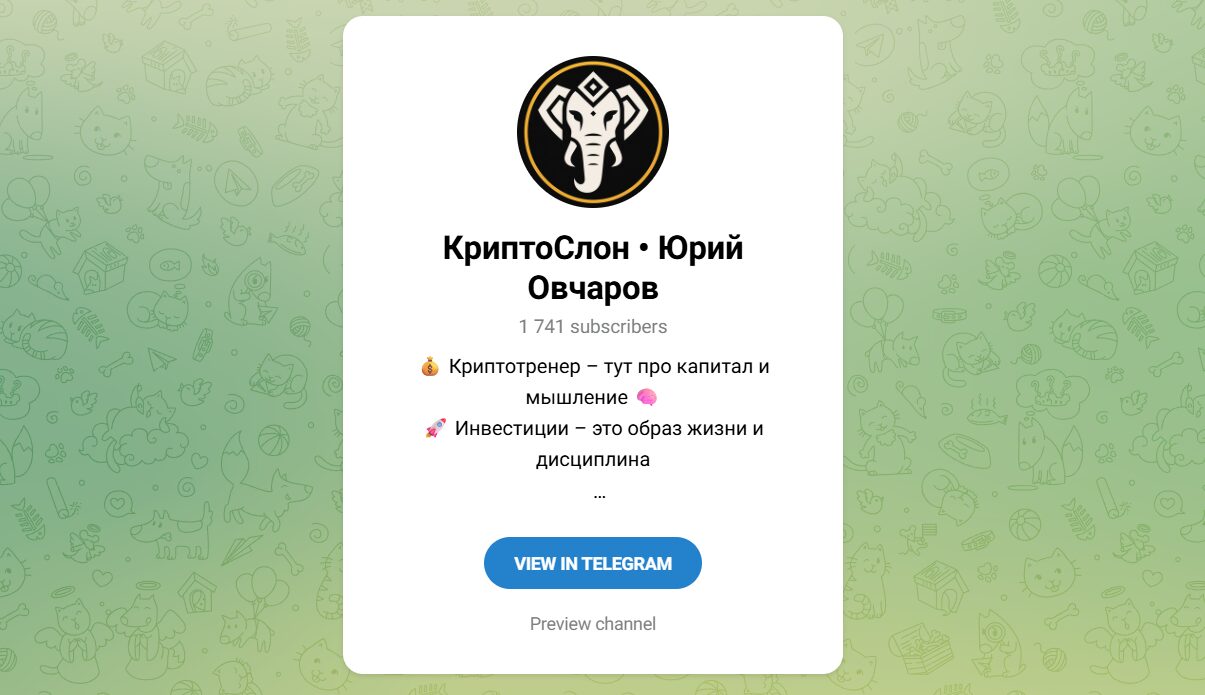Click the word subscribers under the title
Screen dimensions: 1205x695
tap(619, 327)
